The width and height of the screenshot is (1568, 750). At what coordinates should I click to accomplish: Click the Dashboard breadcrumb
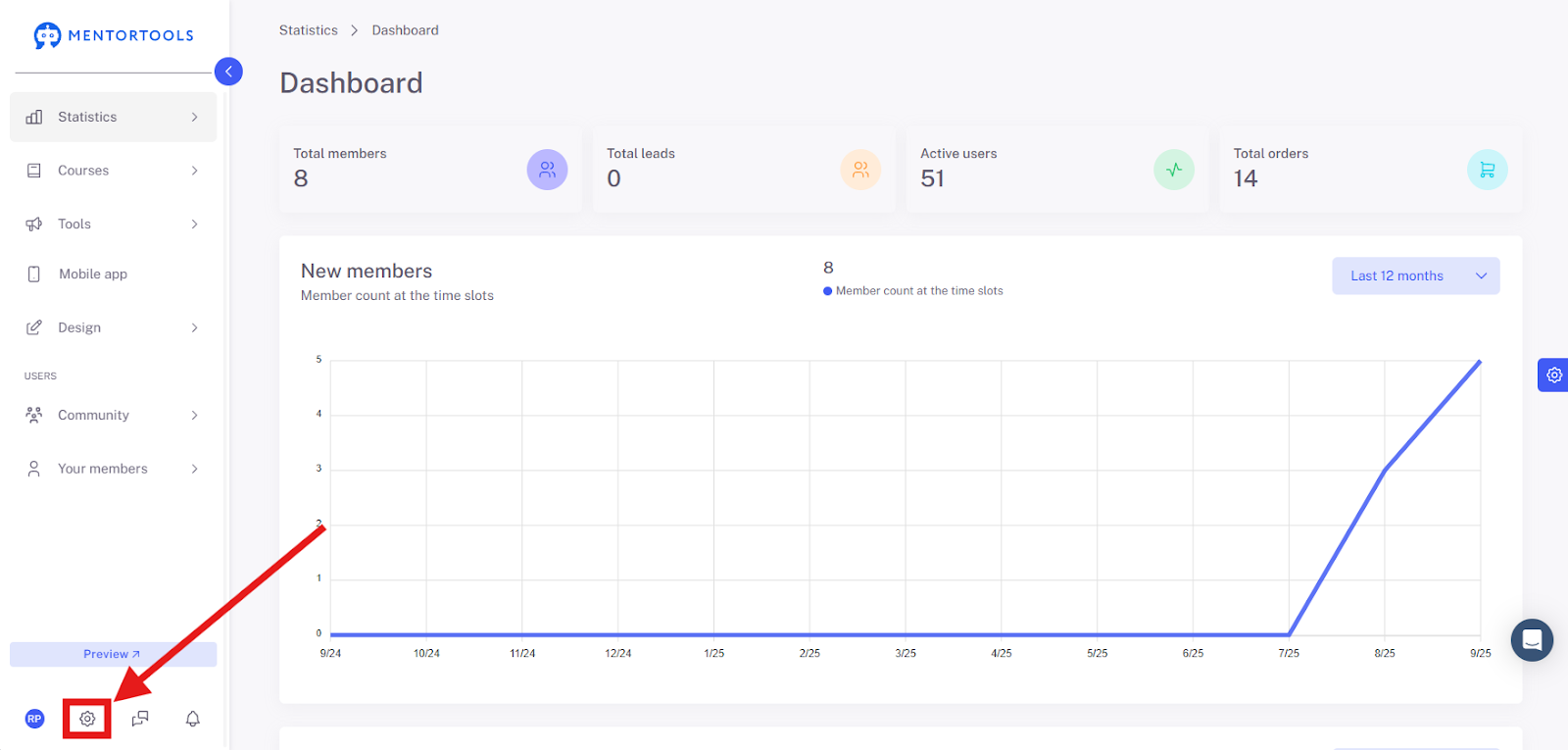[x=405, y=30]
